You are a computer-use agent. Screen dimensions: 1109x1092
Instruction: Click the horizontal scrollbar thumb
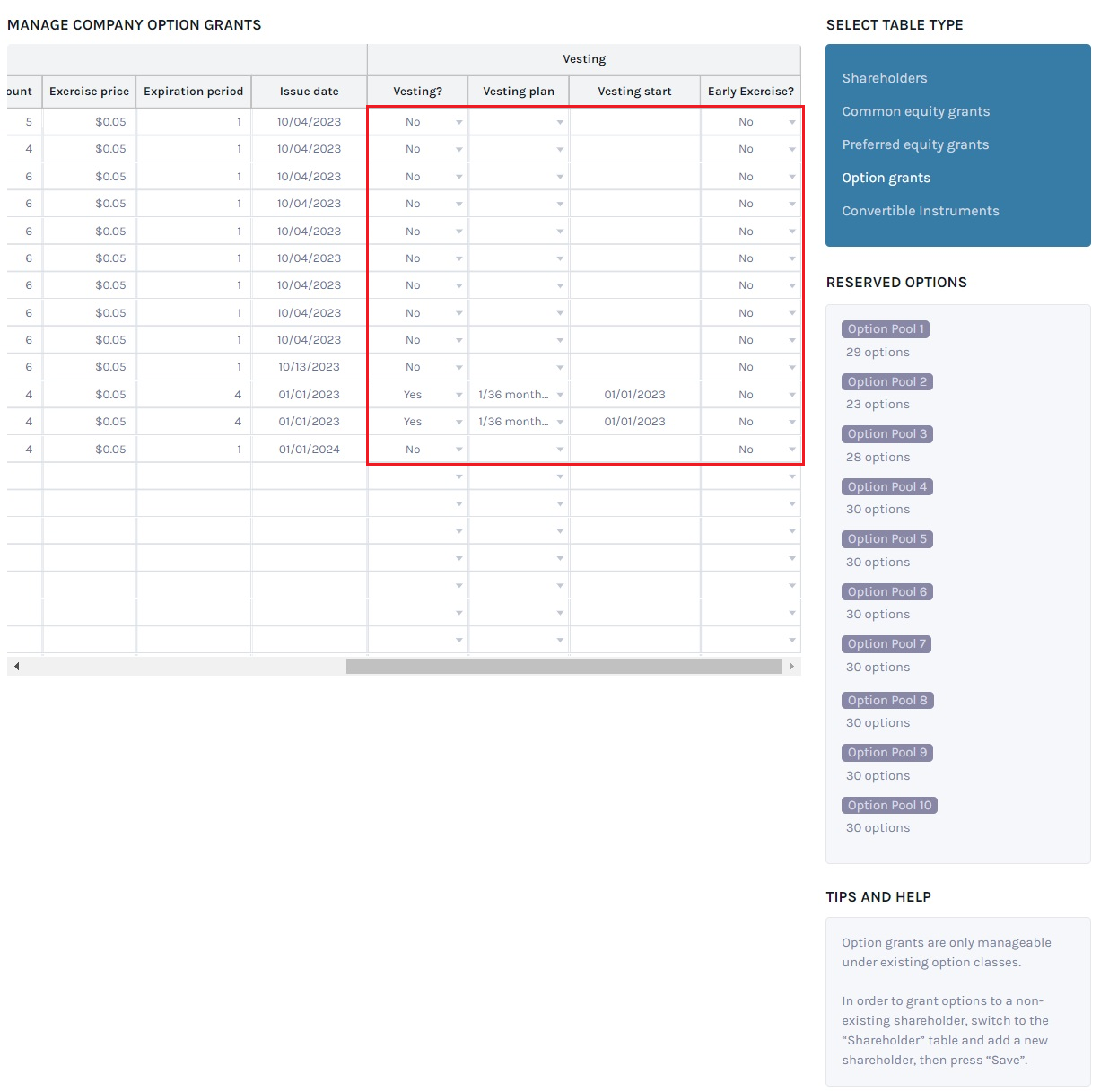click(x=564, y=666)
